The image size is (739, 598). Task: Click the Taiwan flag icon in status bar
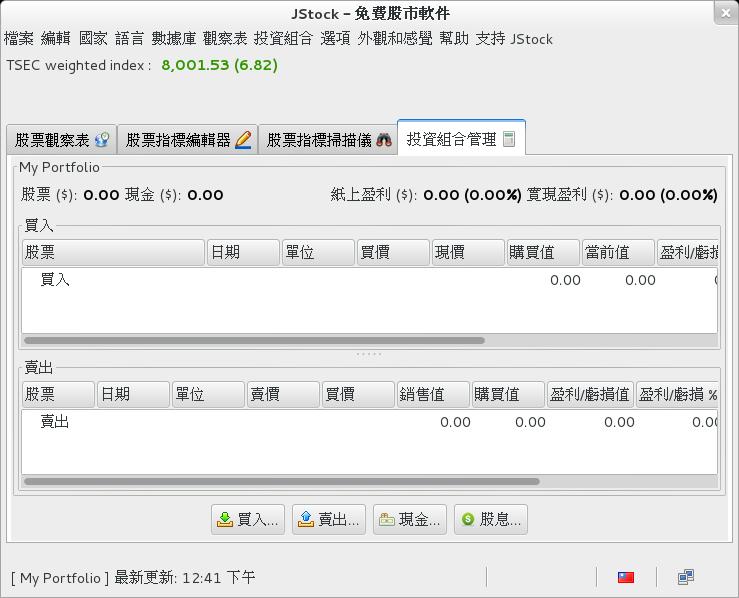(x=626, y=577)
